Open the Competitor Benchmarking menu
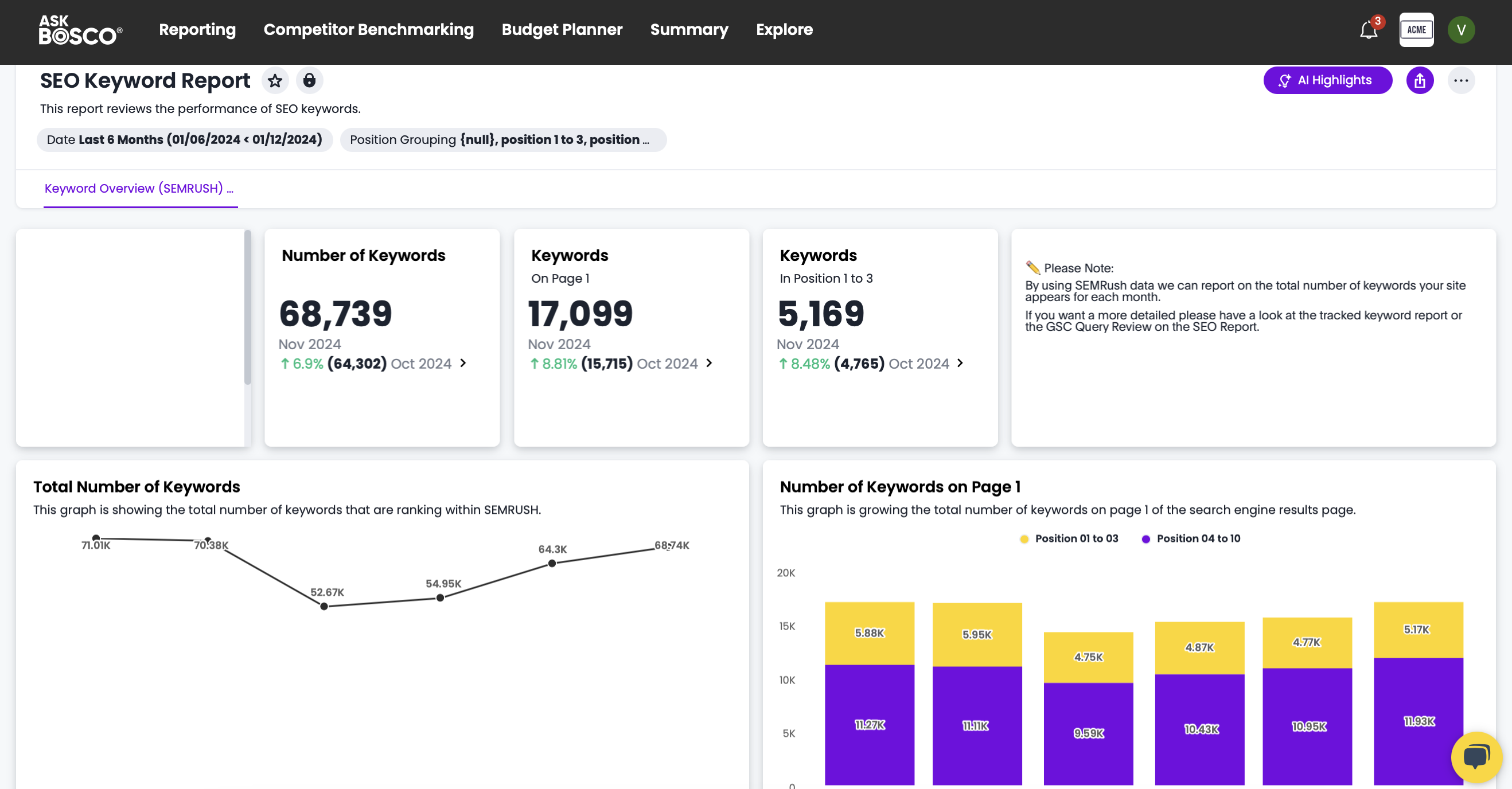Screen dimensions: 1512x789 tap(368, 30)
